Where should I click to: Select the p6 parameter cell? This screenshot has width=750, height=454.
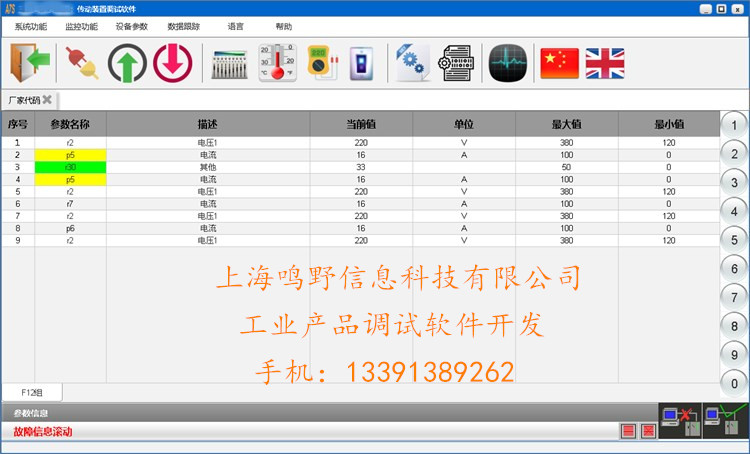click(x=70, y=228)
